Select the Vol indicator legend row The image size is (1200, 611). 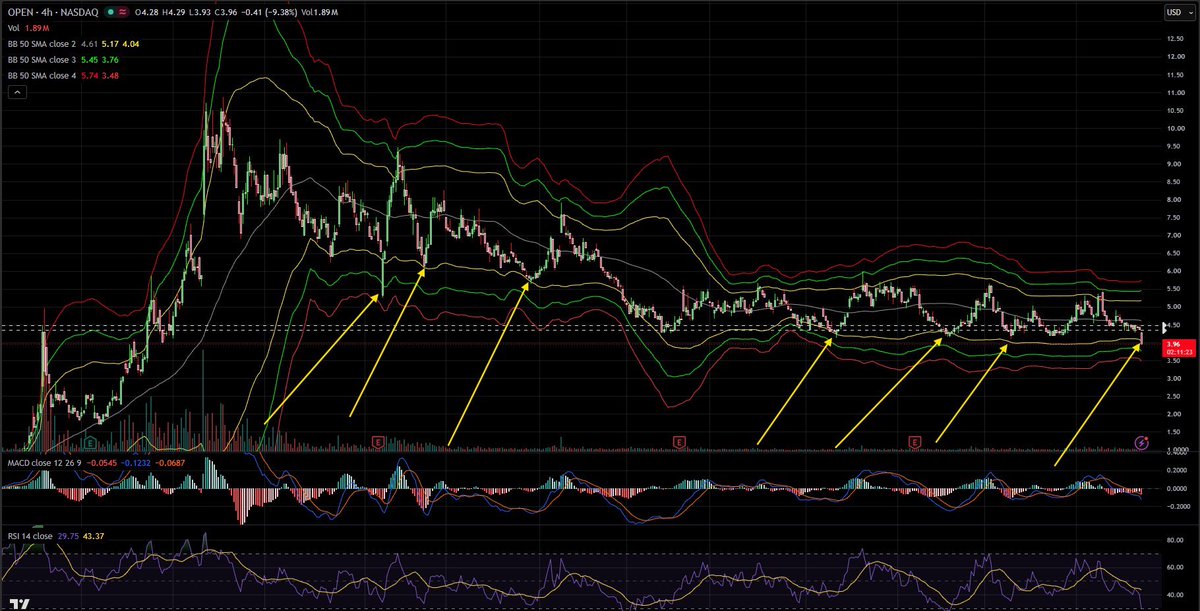28,30
